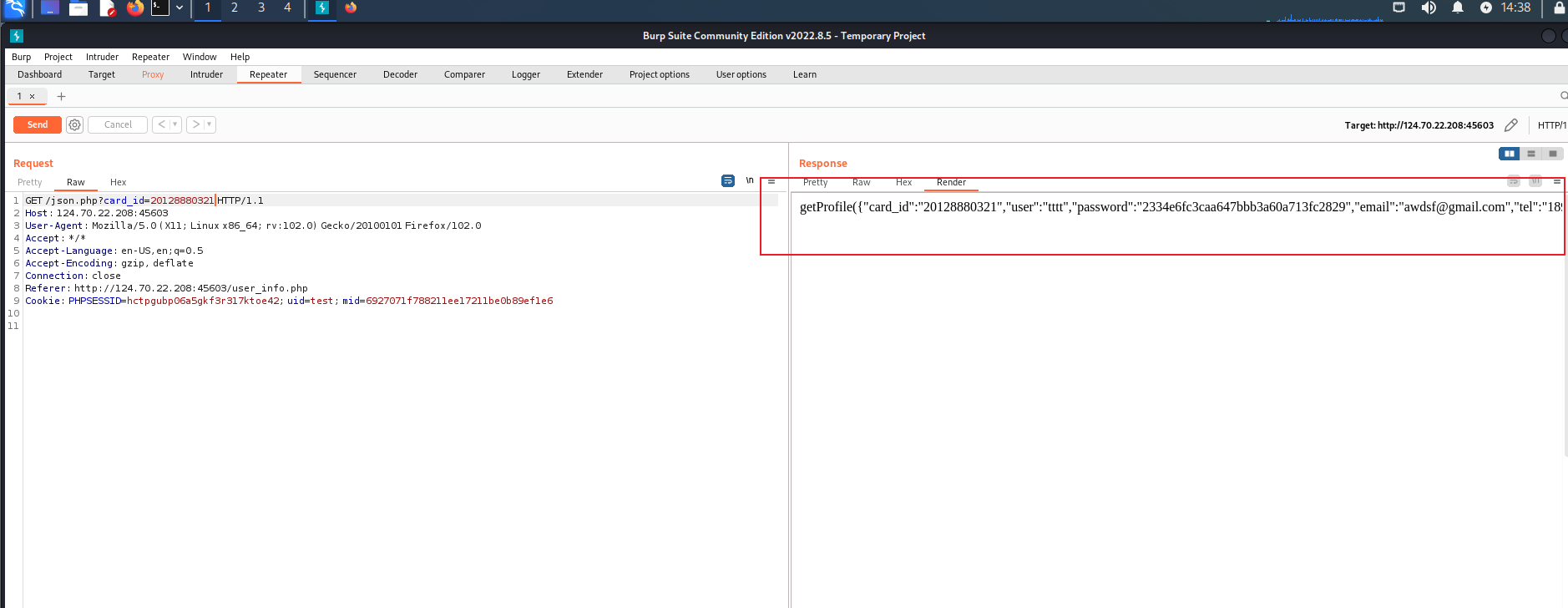Select top-bottom stacked layout view
1568x608 pixels.
click(x=1531, y=154)
